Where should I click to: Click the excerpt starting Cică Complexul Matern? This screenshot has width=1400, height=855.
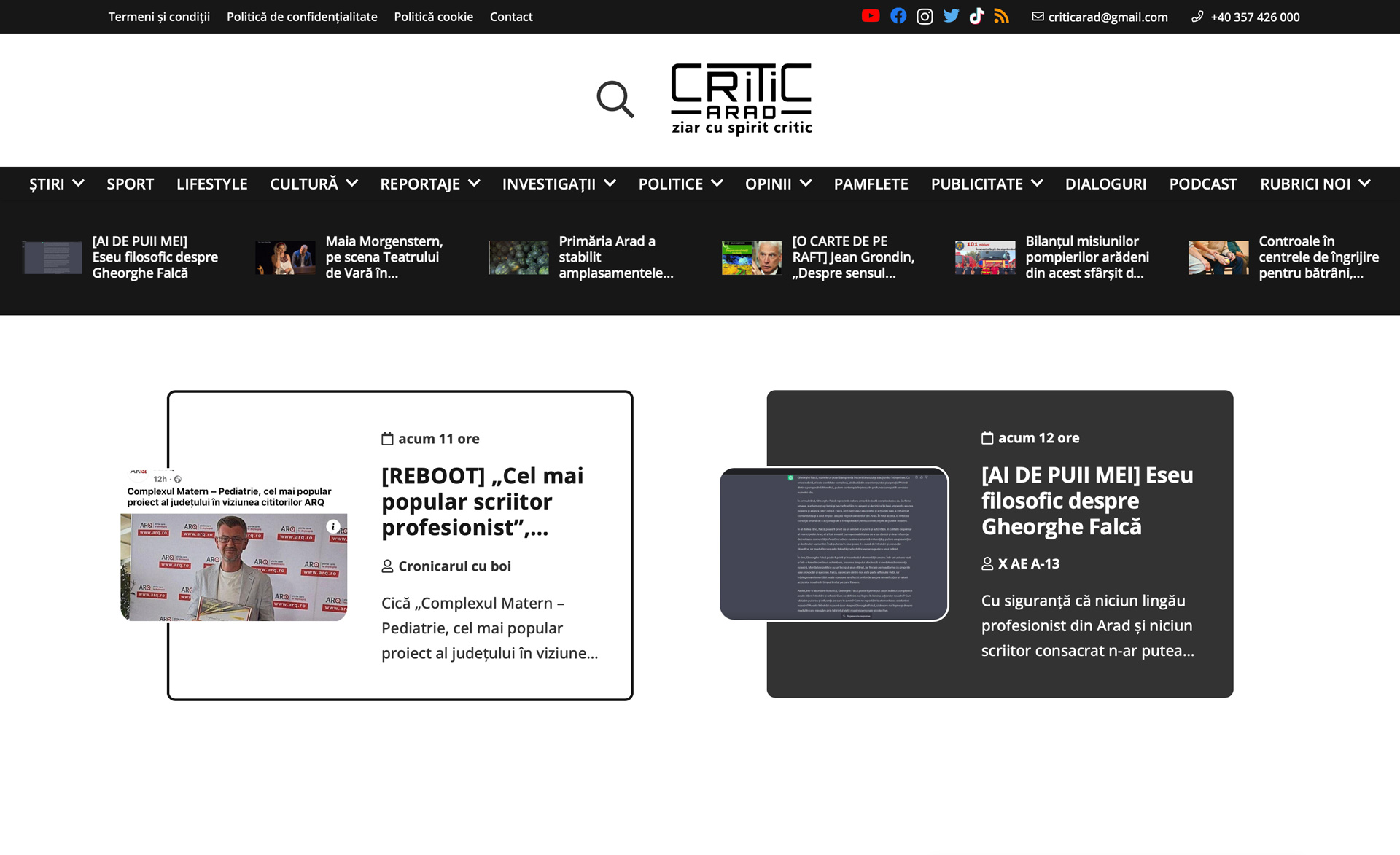tap(489, 628)
